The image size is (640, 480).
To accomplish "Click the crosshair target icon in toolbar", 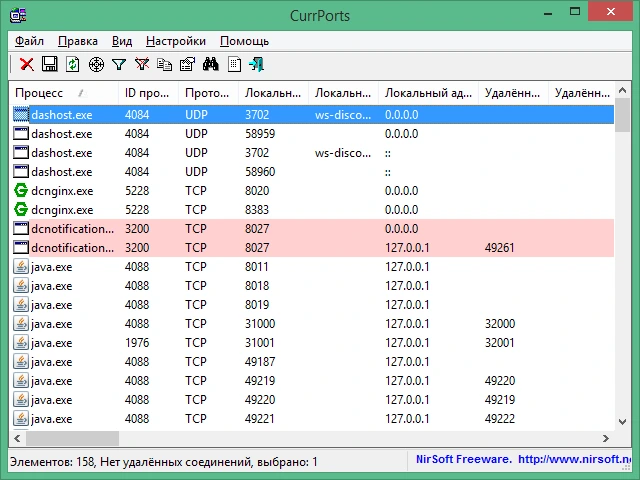I will click(96, 64).
